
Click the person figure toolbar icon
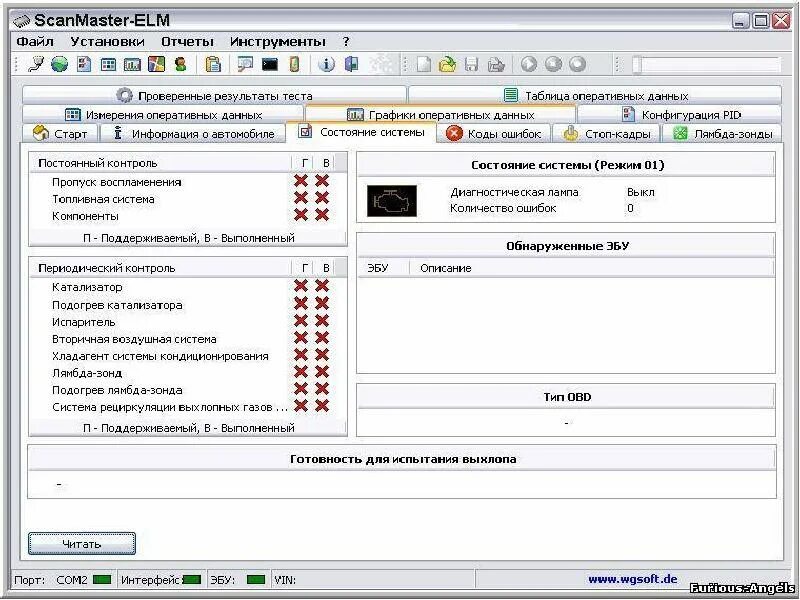180,64
